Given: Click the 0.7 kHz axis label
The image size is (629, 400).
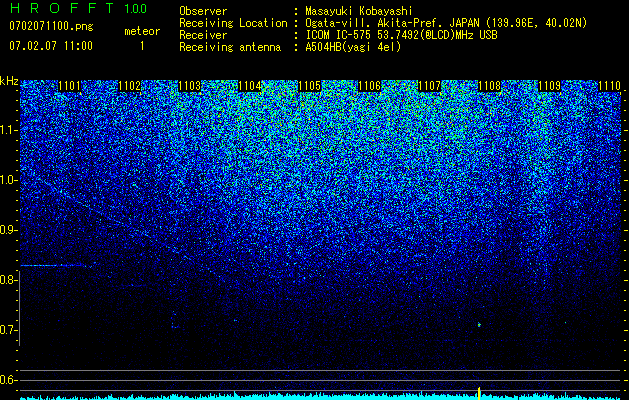Looking at the screenshot, I should coord(8,330).
